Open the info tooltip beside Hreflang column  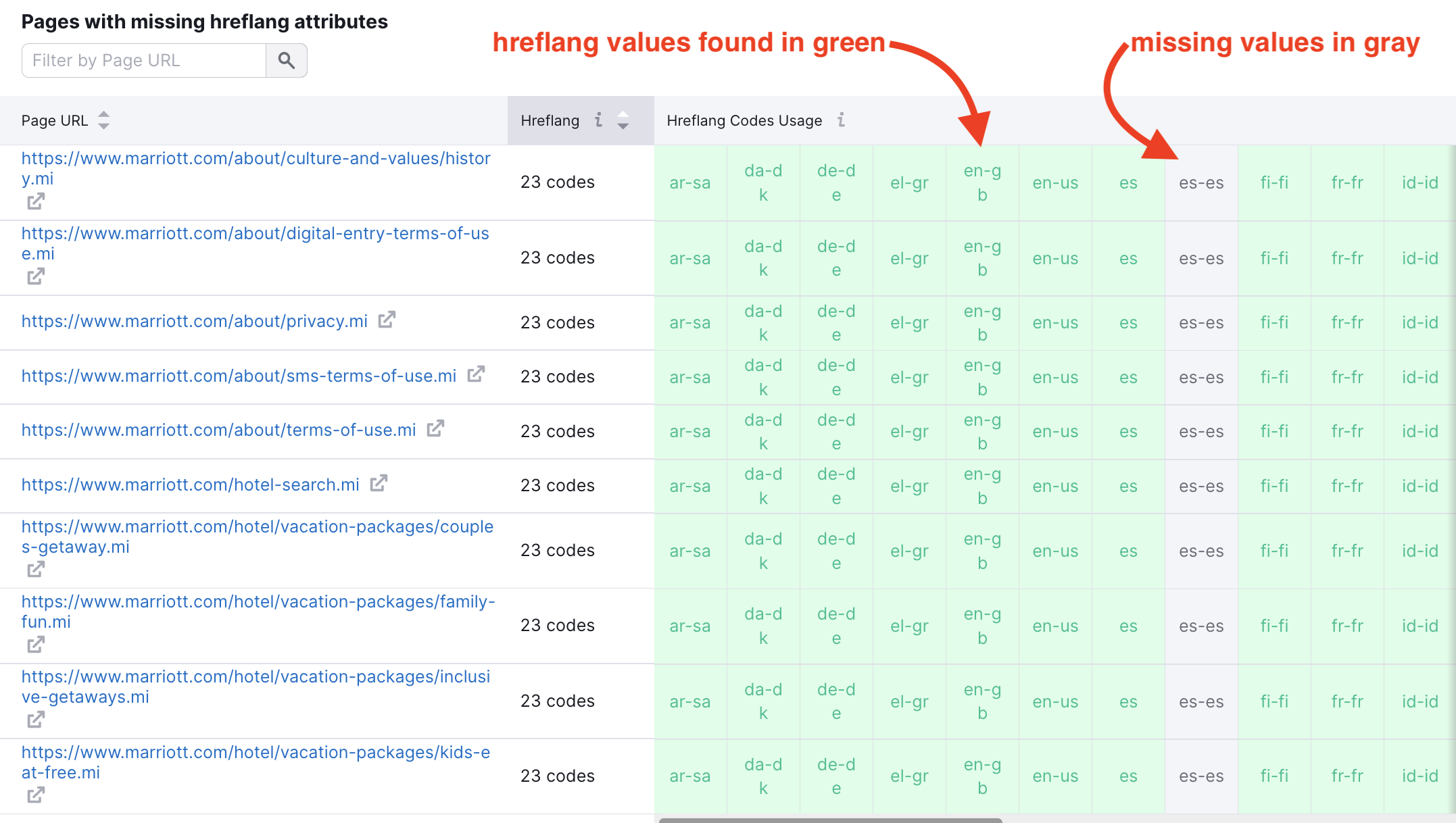pos(599,120)
